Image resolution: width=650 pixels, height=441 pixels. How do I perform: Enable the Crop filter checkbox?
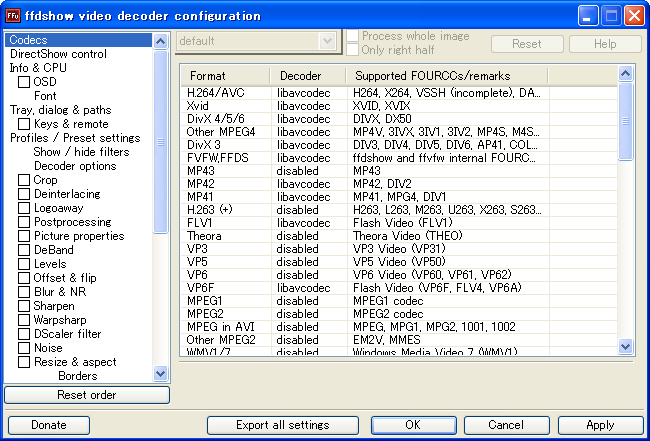[24, 180]
